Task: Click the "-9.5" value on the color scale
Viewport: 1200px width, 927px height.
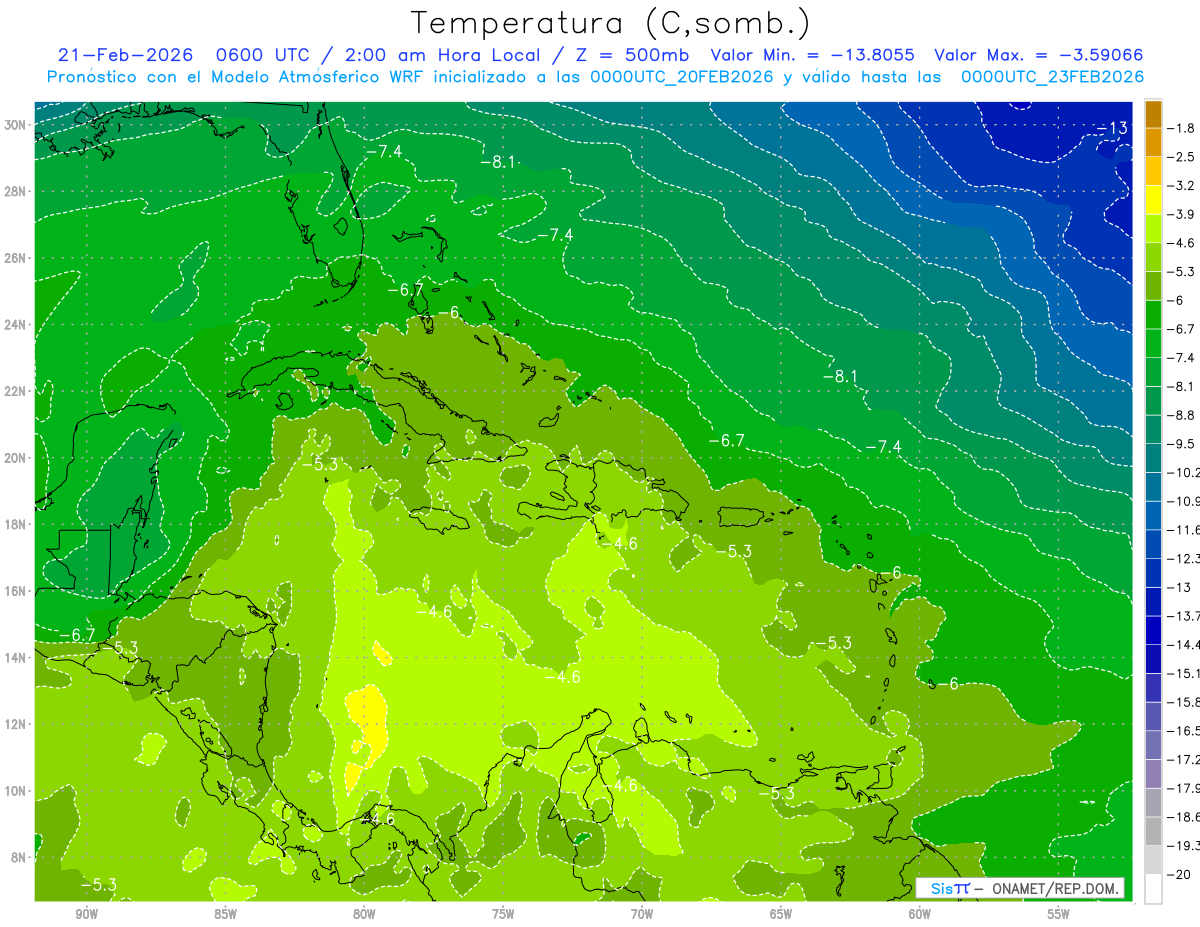Action: click(x=1181, y=444)
